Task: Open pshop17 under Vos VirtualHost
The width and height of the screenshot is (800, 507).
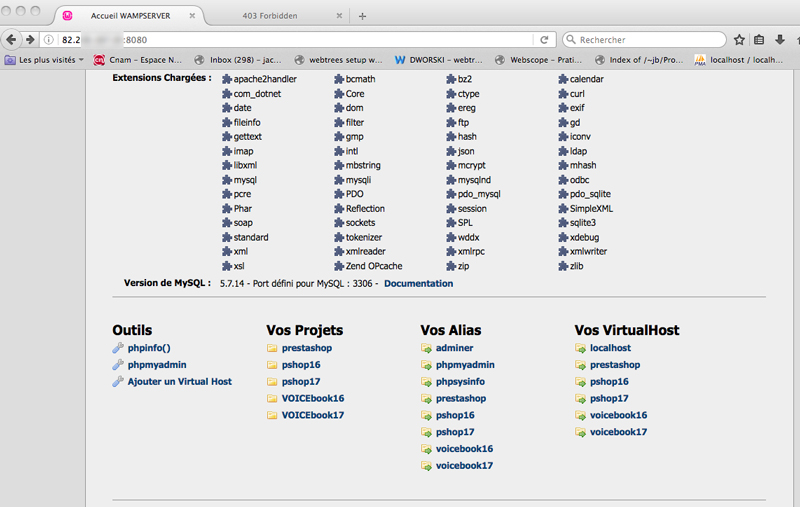Action: point(609,398)
